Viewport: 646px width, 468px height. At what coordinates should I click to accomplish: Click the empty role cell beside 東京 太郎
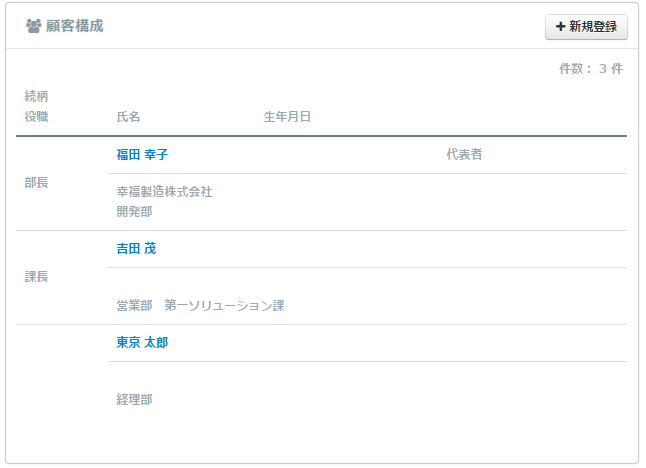coord(62,370)
